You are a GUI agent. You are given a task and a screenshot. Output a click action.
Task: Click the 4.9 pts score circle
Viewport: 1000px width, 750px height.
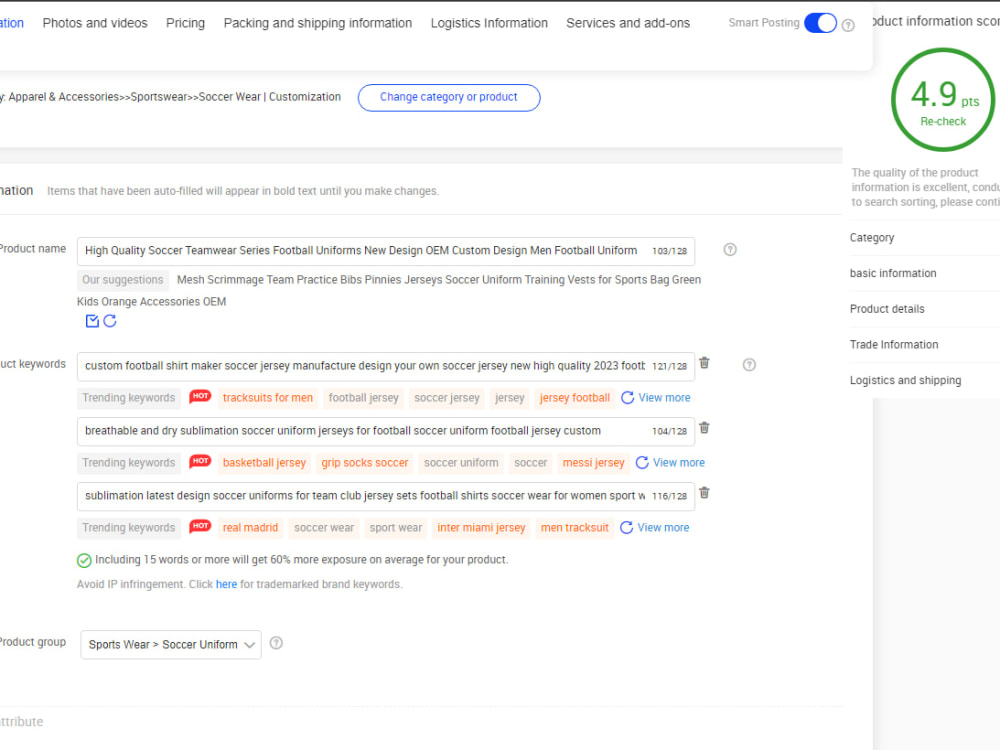943,99
